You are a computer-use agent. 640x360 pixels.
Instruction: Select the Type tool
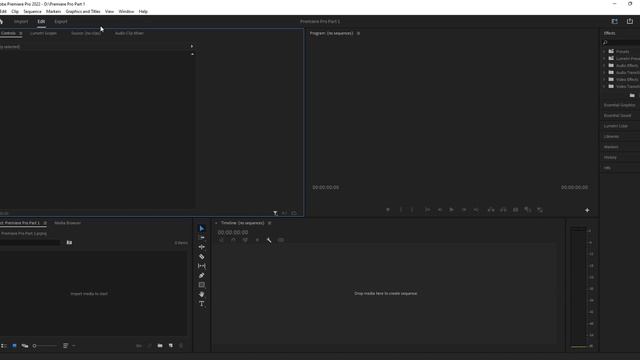(202, 304)
